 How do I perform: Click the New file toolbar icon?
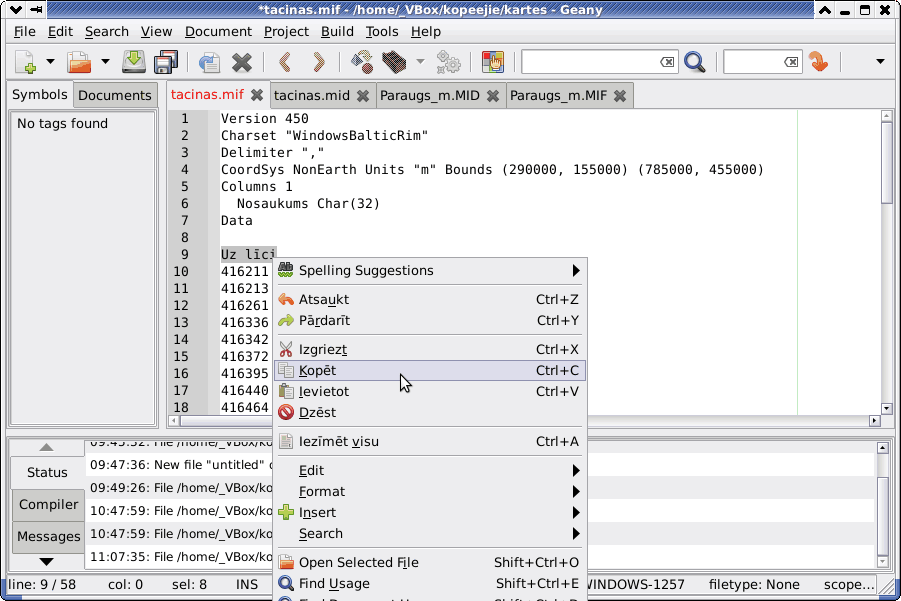pyautogui.click(x=25, y=61)
